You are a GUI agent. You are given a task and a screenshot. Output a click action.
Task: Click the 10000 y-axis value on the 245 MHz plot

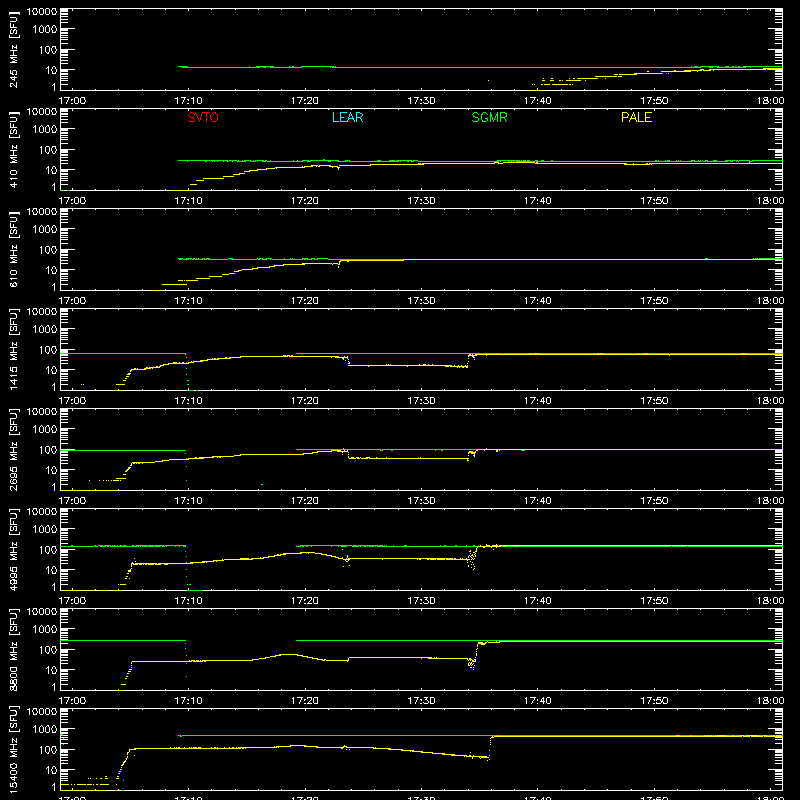point(42,12)
